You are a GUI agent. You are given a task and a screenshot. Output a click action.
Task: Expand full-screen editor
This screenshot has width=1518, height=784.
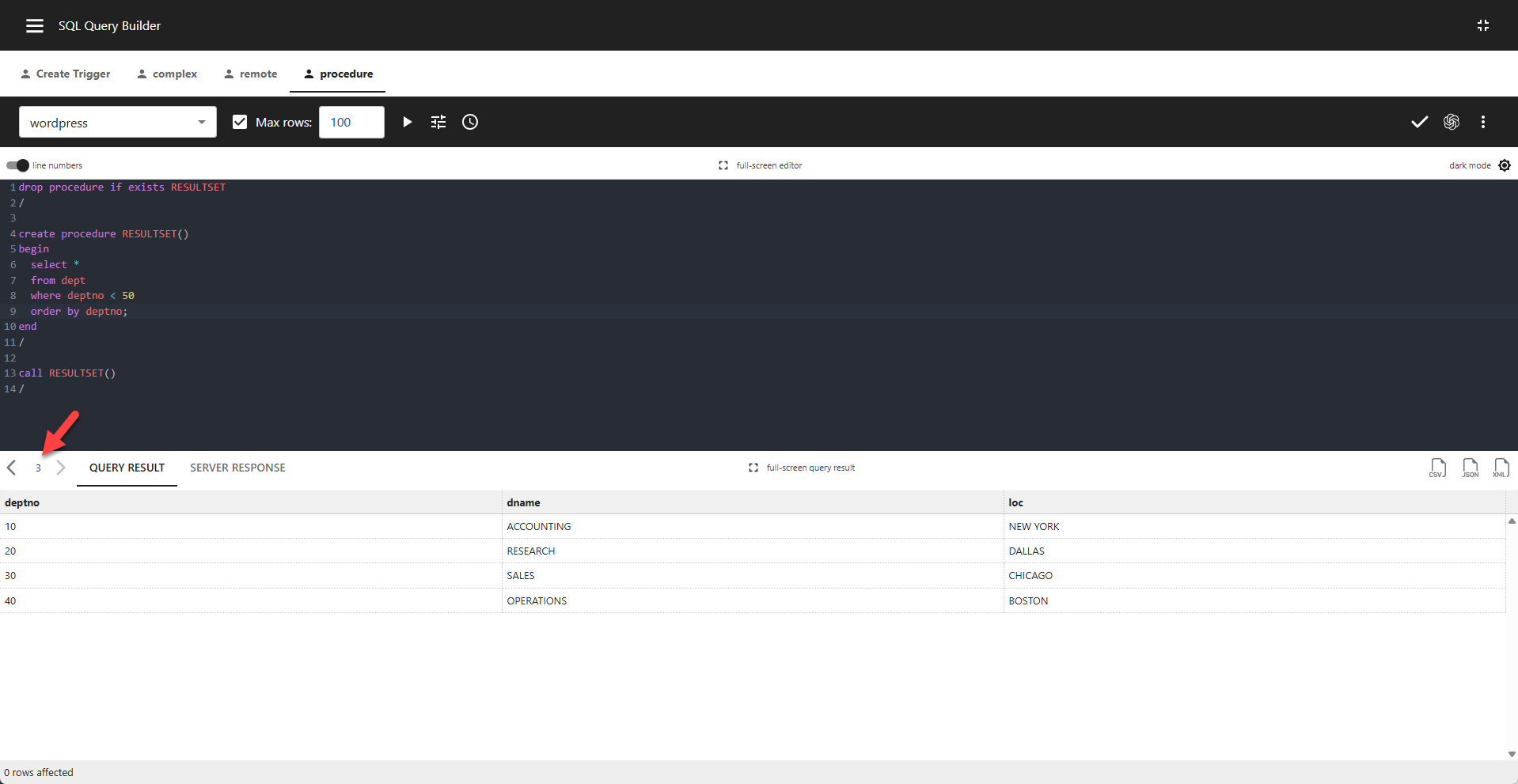click(760, 165)
